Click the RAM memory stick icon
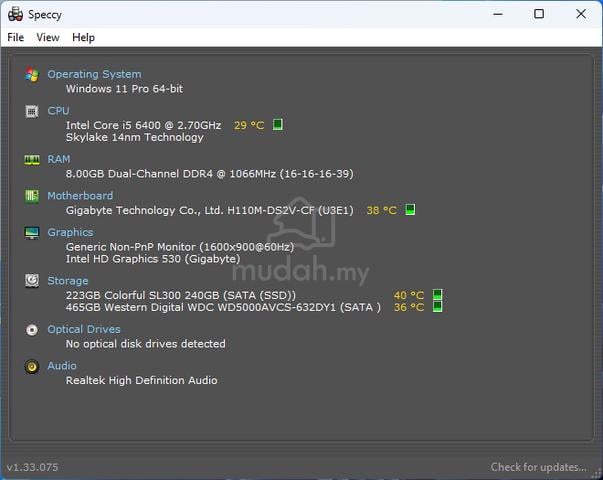 click(32, 160)
